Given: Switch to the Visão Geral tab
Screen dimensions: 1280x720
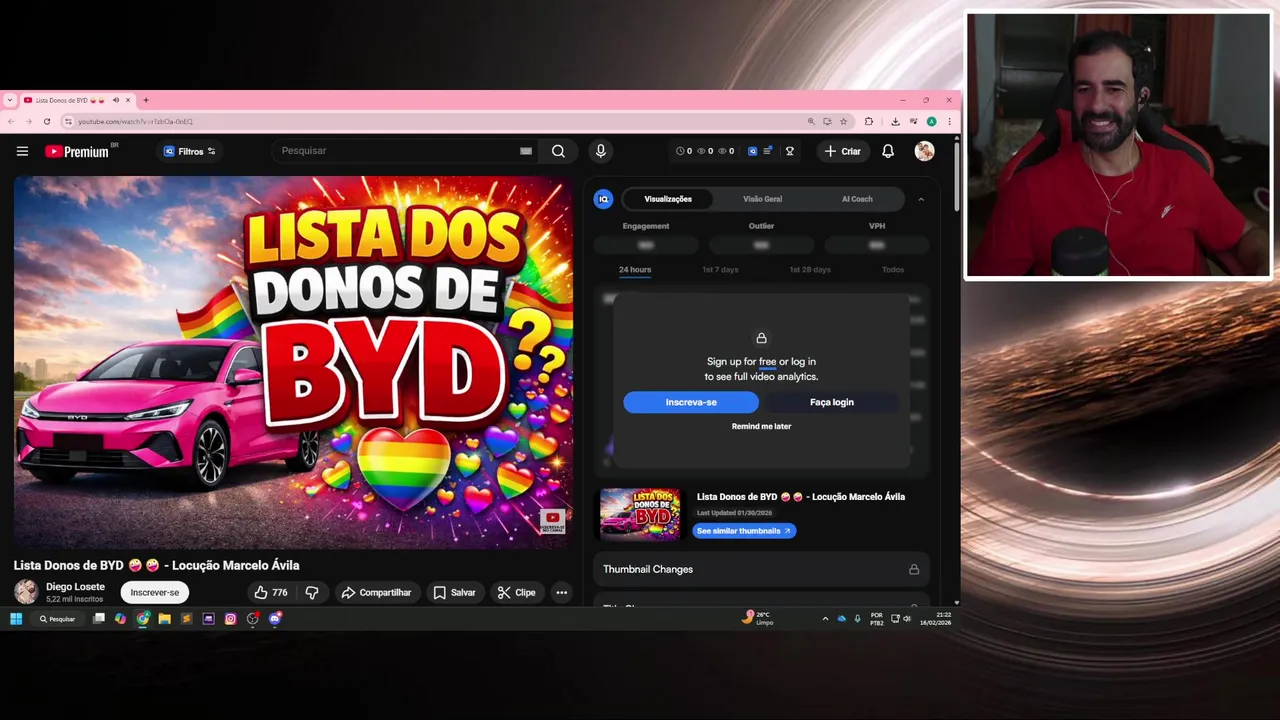Looking at the screenshot, I should click(x=762, y=199).
